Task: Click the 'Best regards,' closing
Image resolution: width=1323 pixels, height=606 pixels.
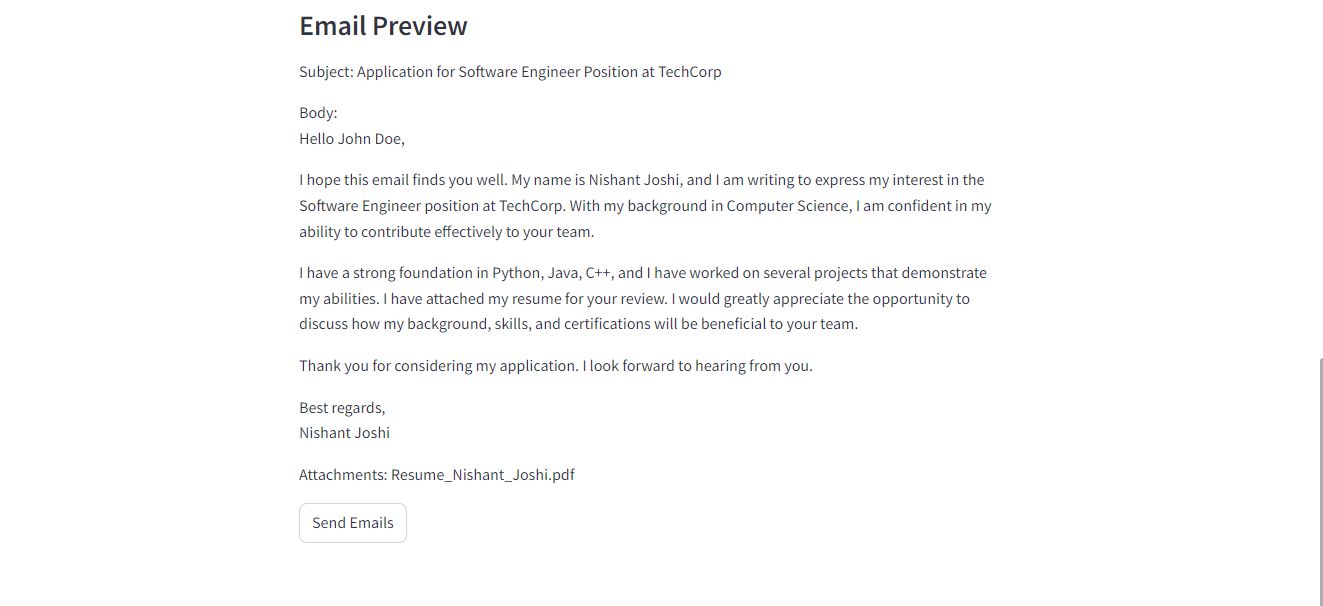Action: [x=342, y=408]
